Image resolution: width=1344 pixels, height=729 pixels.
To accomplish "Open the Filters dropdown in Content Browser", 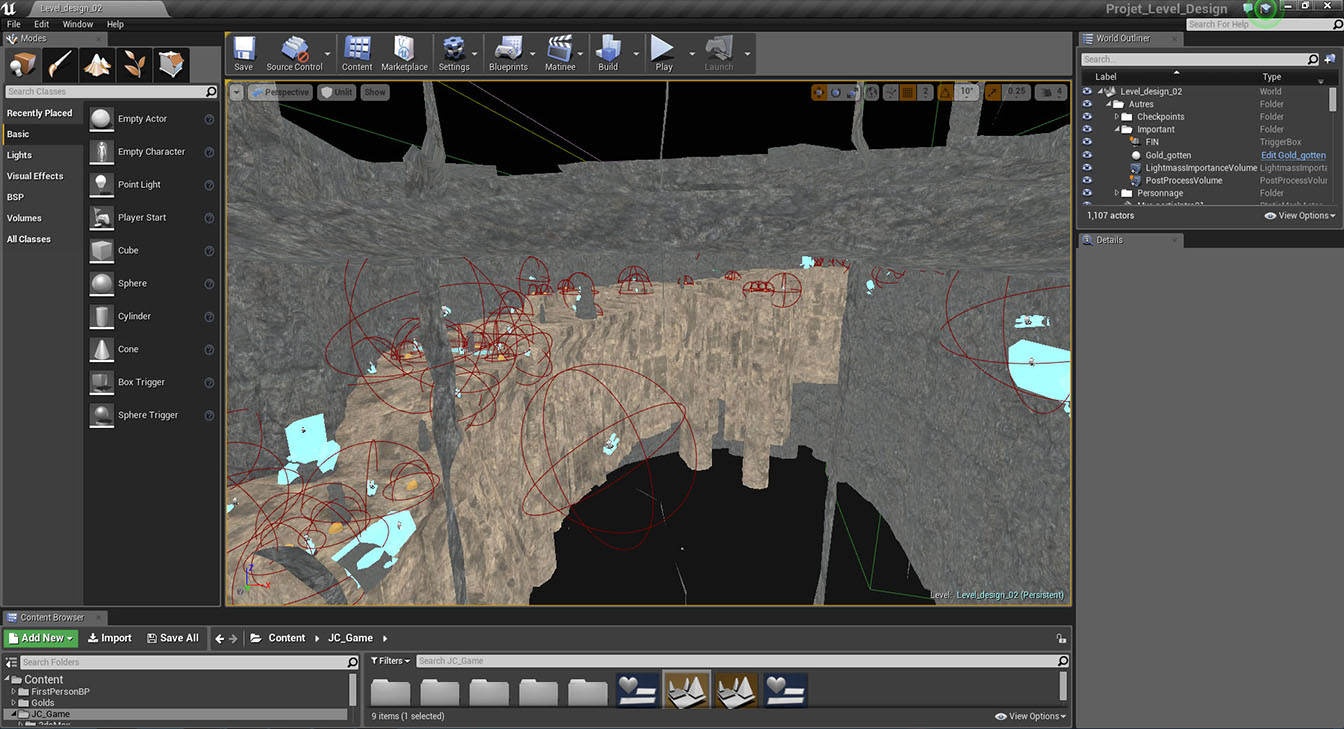I will (x=391, y=661).
